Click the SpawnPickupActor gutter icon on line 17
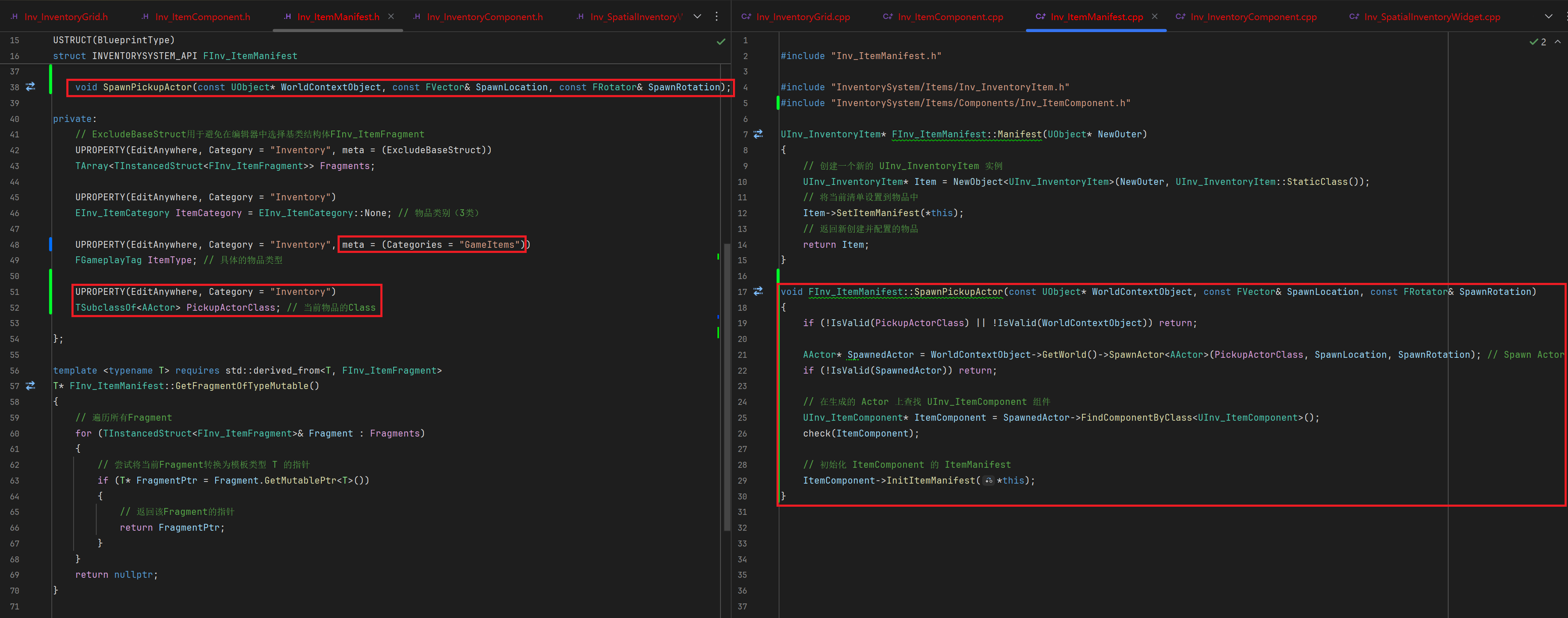The image size is (1568, 618). tap(759, 291)
